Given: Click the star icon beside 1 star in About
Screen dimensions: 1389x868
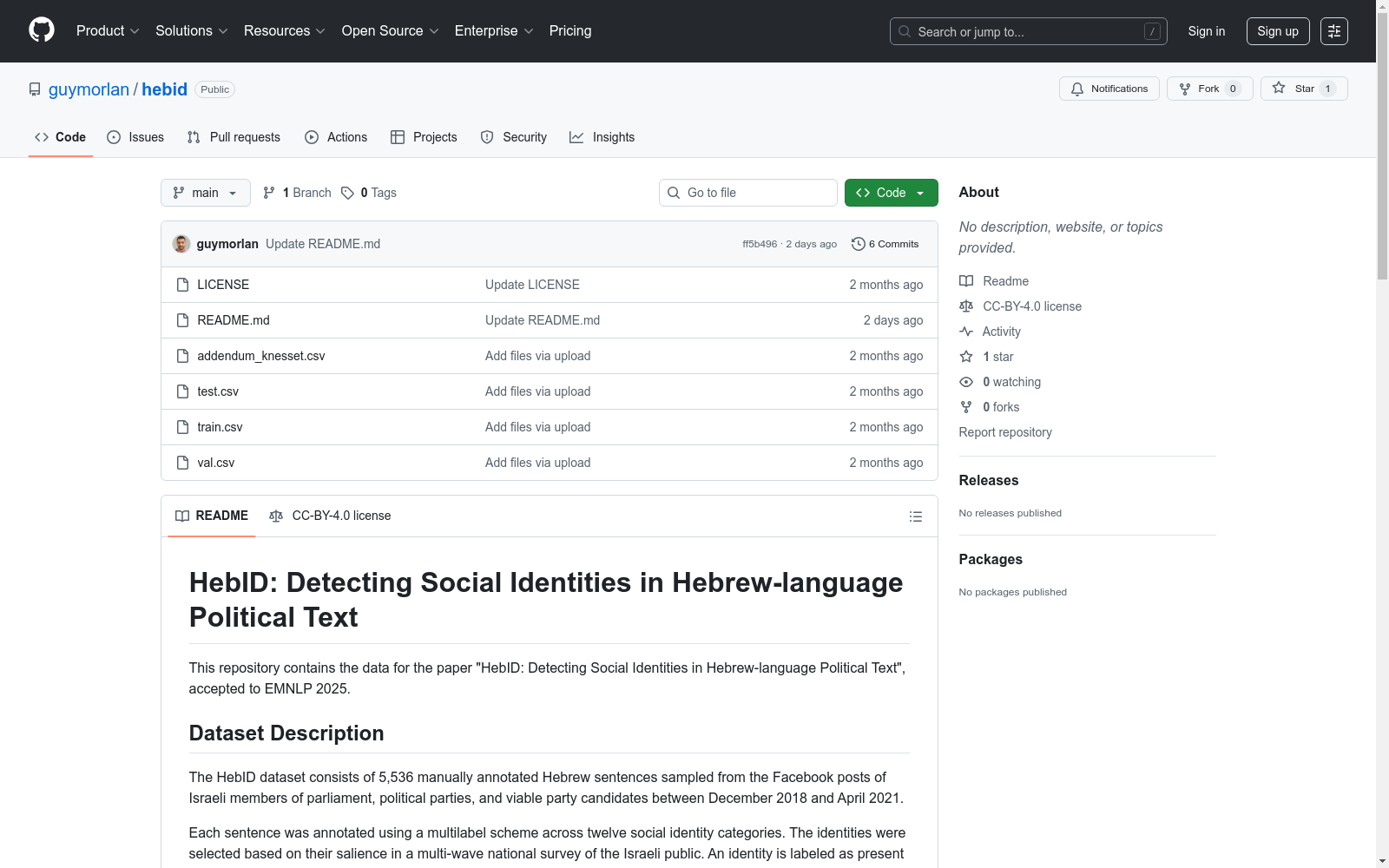Looking at the screenshot, I should [x=966, y=357].
